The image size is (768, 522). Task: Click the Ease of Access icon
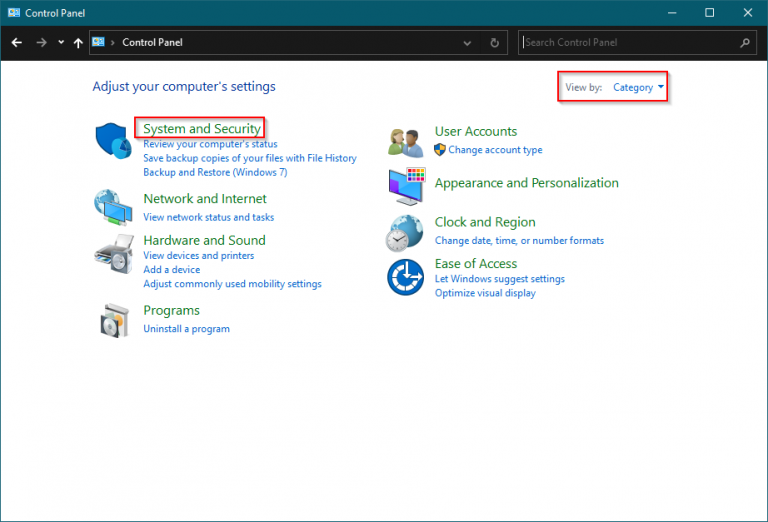[x=406, y=277]
